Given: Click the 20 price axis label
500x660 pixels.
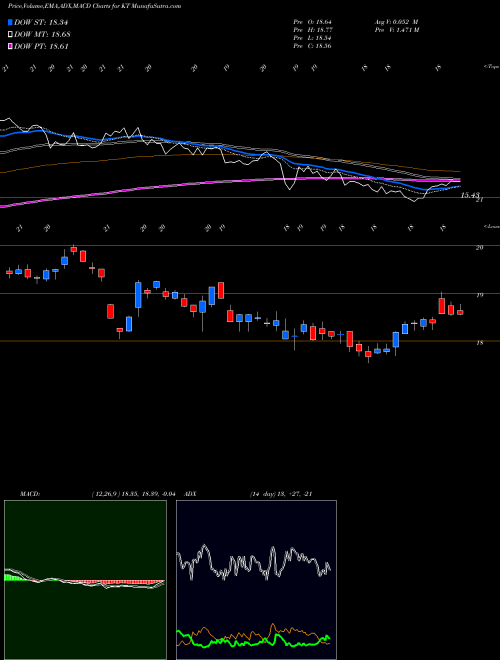Looking at the screenshot, I should 479,248.
